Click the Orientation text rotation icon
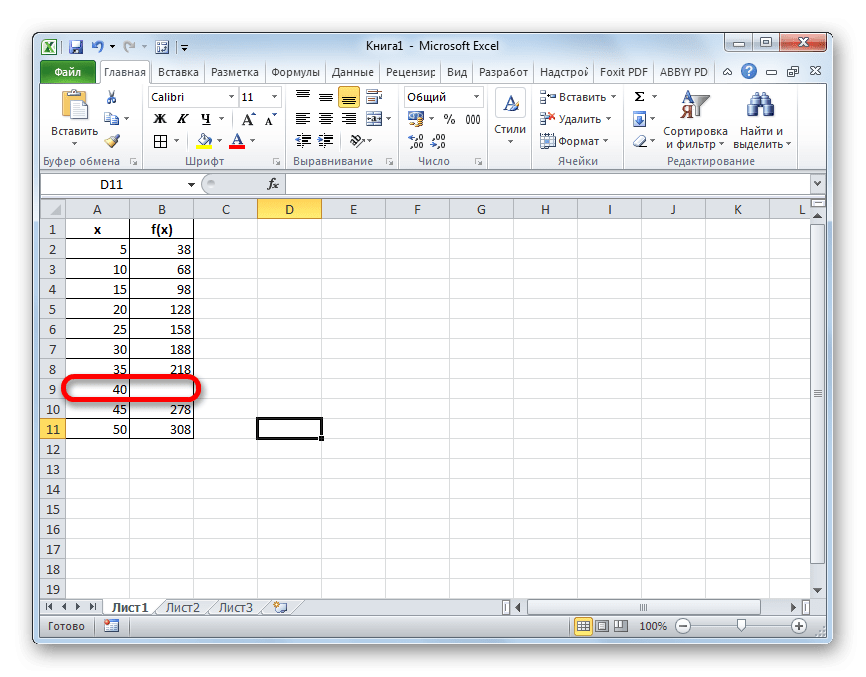The height and width of the screenshot is (677, 866). tap(357, 141)
